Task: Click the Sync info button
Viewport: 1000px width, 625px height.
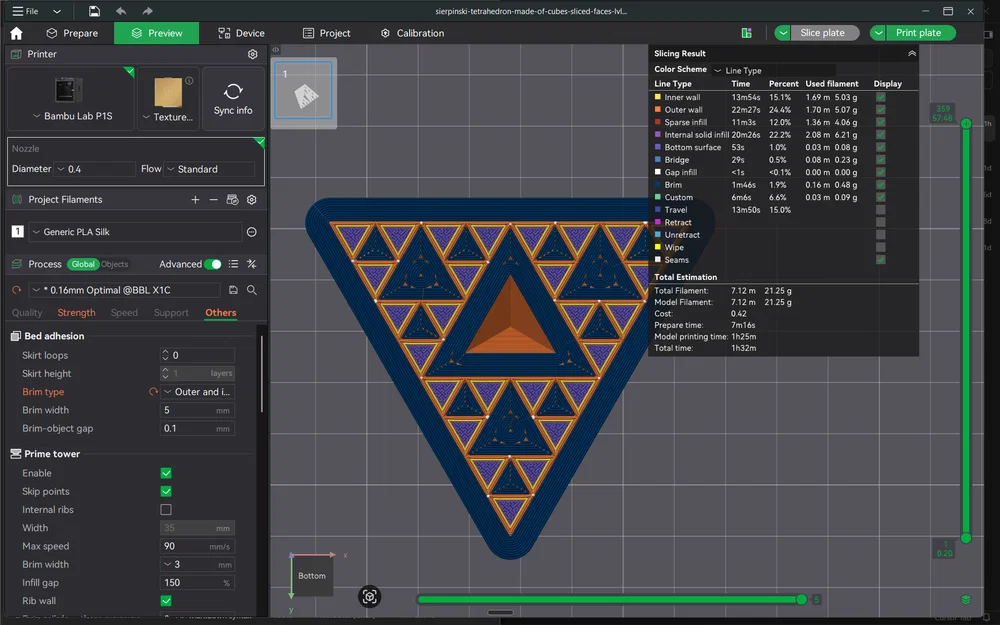Action: point(233,98)
